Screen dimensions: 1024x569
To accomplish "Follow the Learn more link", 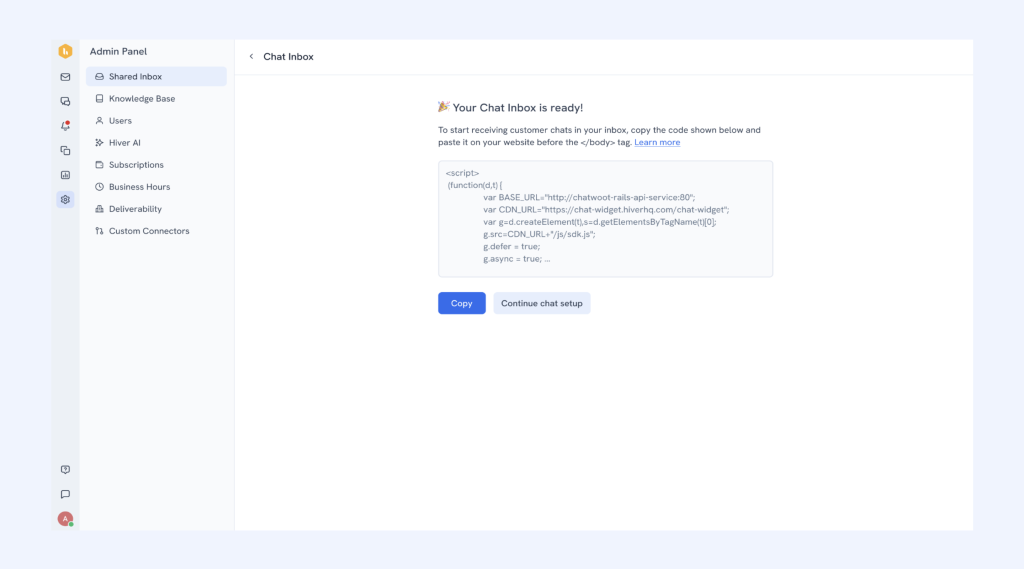I will (x=657, y=143).
